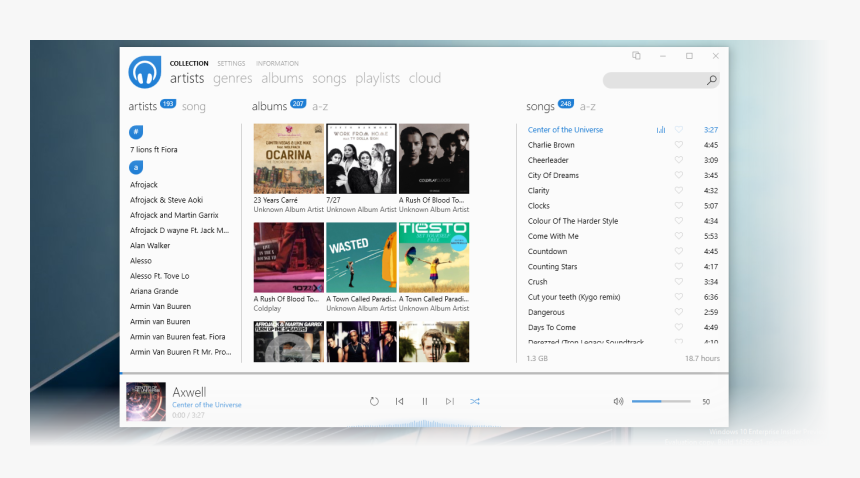Open the 7/27 album cover
Screen dimensions: 860x478
pos(361,158)
